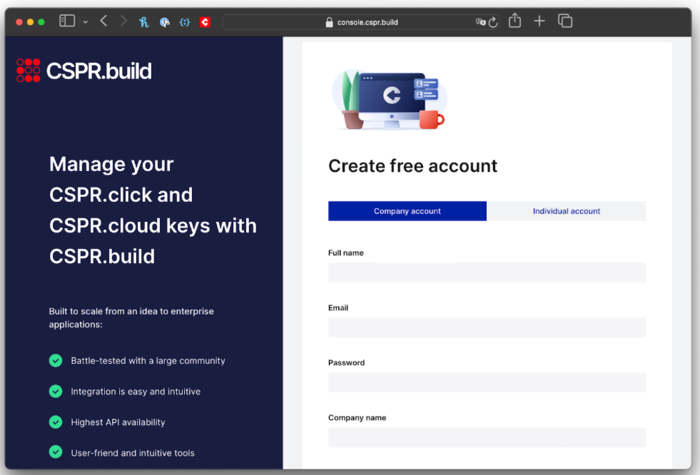Click the 'Email' field label
This screenshot has width=700, height=475.
coord(338,308)
